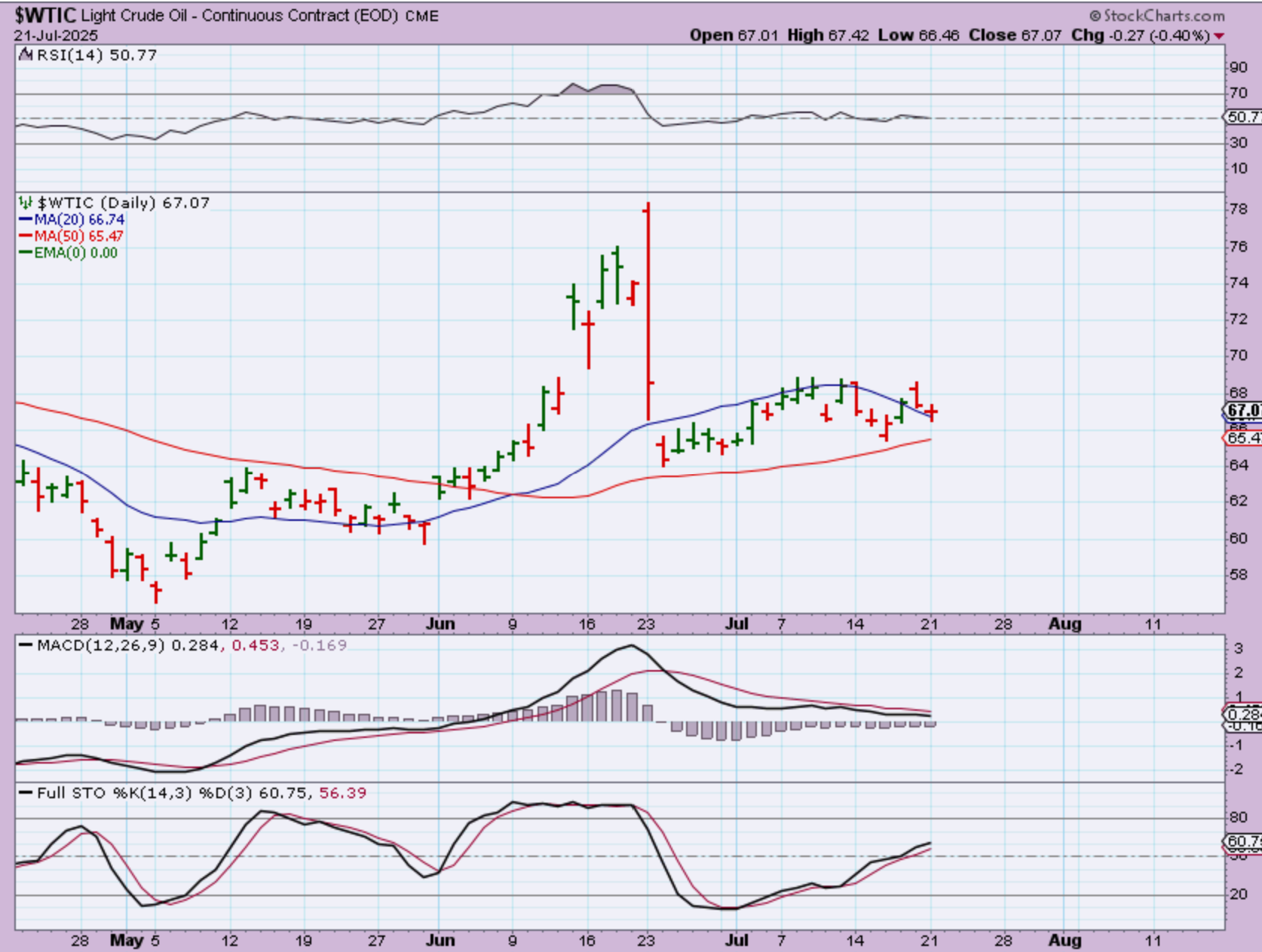The image size is (1262, 952).
Task: Click the 67.07 current price tag
Action: click(x=1242, y=411)
